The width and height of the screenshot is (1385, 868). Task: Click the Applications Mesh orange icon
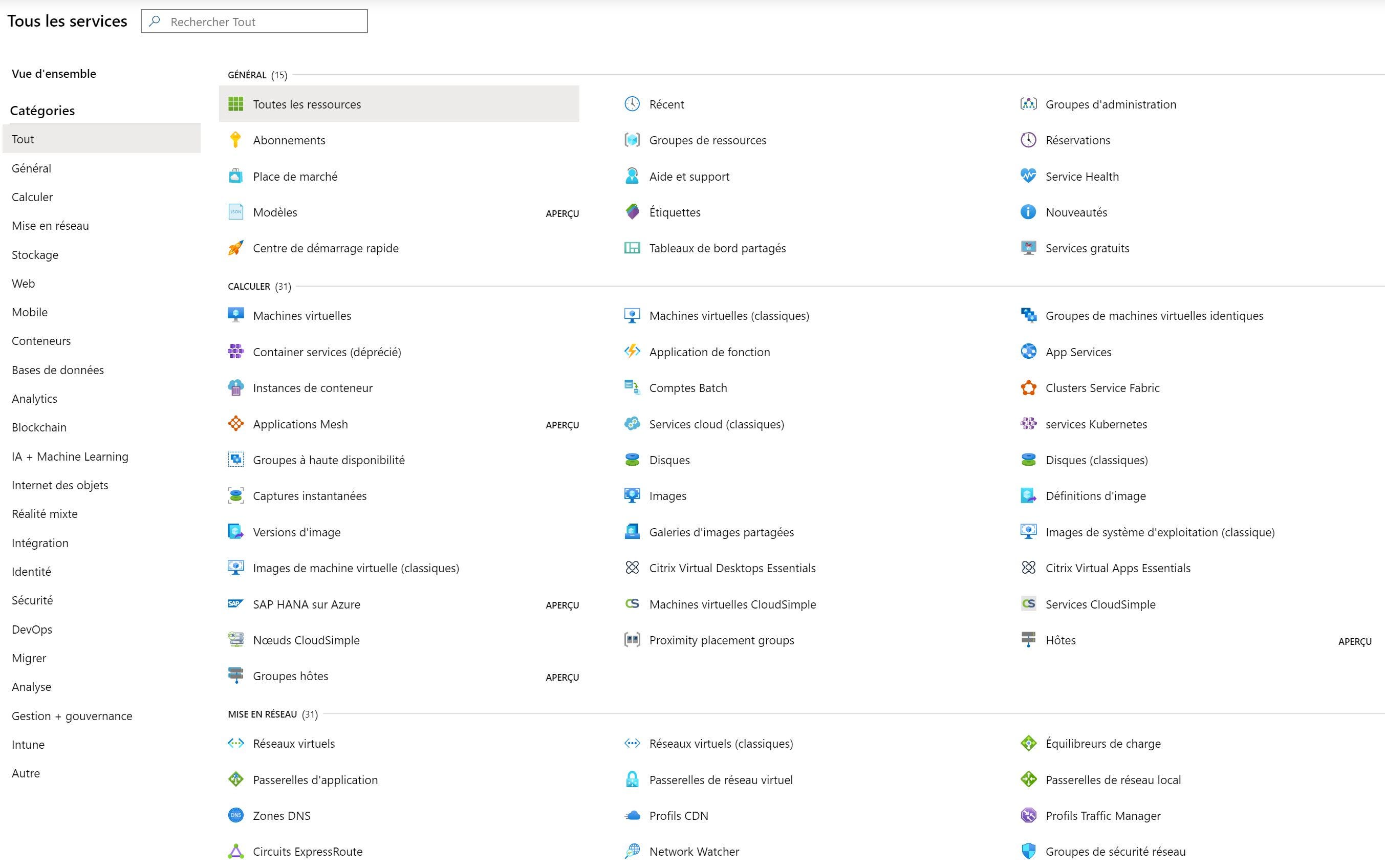coord(235,424)
